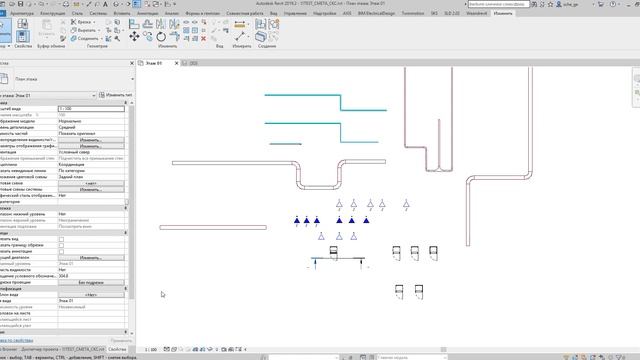Click the Properties palette ribbon icon
This screenshot has height=360, width=640.
pos(23,36)
